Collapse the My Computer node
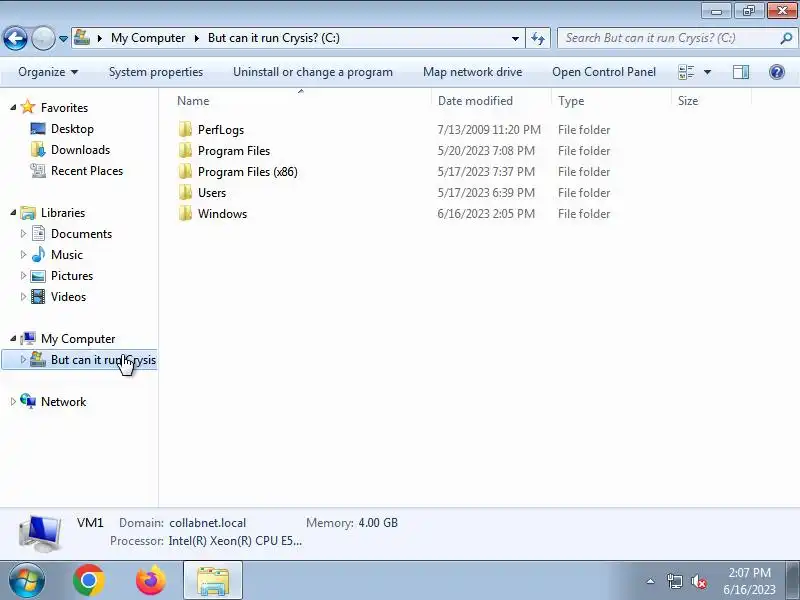The height and width of the screenshot is (600, 800). click(x=13, y=338)
